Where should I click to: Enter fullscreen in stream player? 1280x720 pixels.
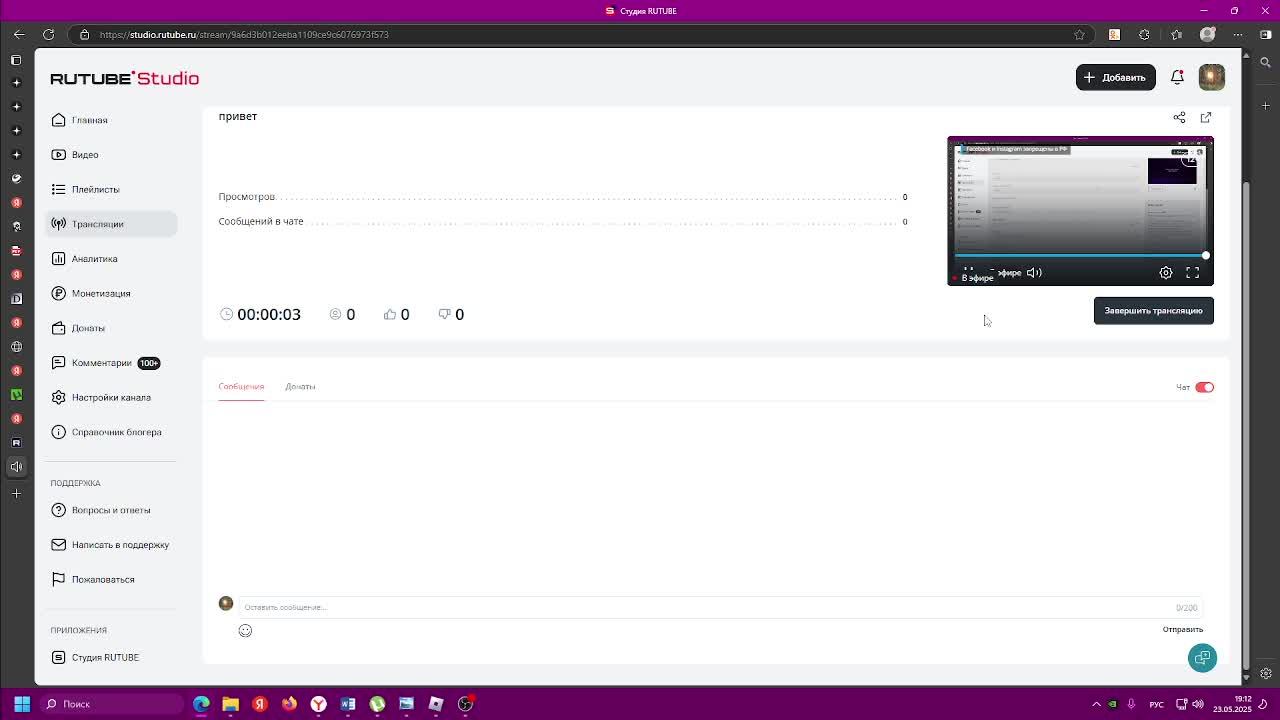[x=1192, y=272]
